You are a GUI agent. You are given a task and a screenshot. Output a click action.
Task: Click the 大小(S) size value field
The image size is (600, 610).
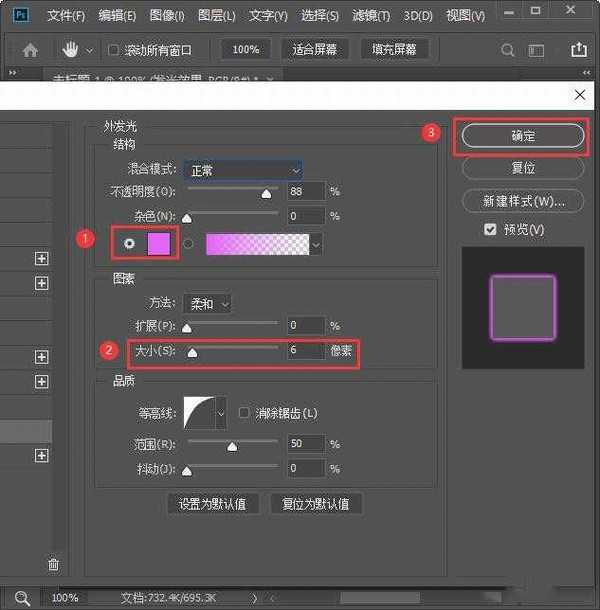click(306, 351)
